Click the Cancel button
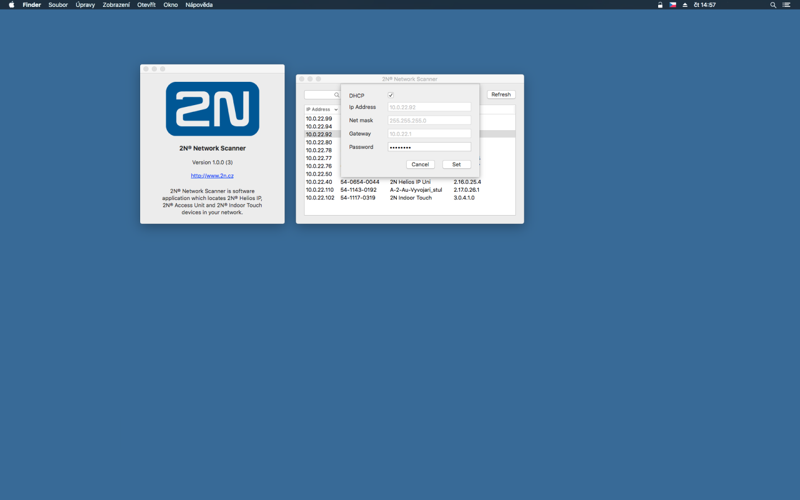This screenshot has height=500, width=800. coord(420,164)
